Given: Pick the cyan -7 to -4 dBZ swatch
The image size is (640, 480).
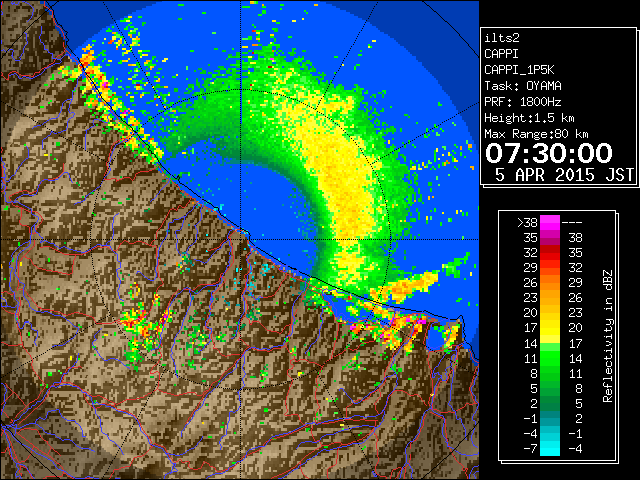Looking at the screenshot, I should (x=550, y=448).
